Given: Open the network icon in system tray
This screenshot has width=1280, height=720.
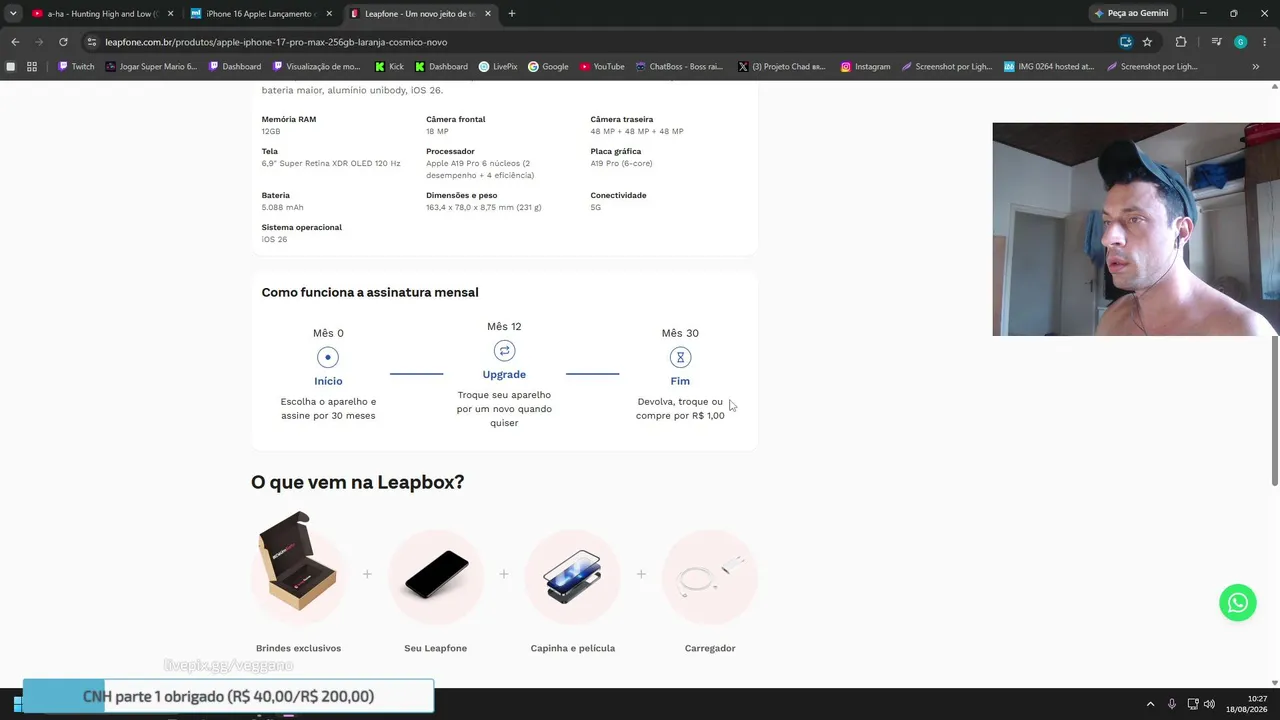Looking at the screenshot, I should [1192, 704].
